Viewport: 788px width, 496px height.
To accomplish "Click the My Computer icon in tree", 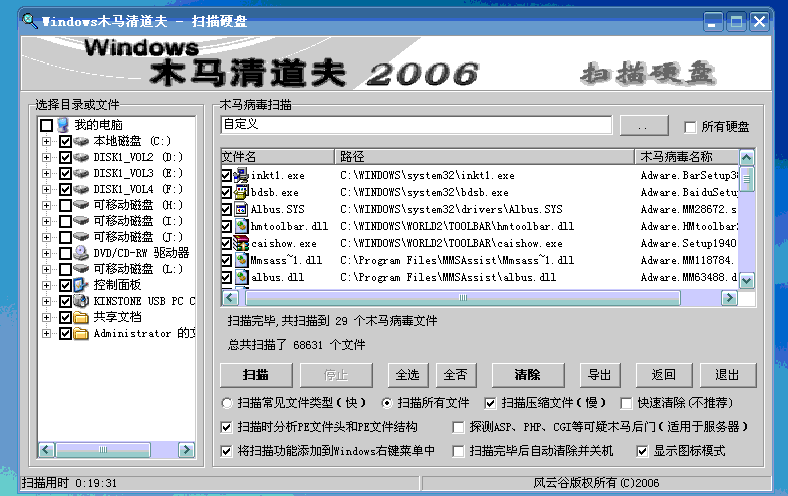I will [63, 125].
